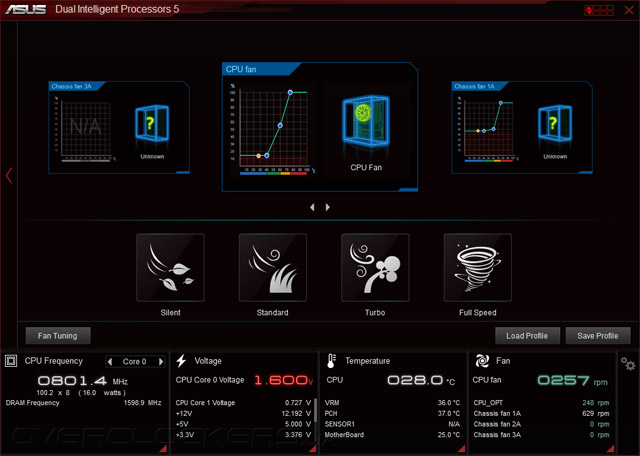Show previous fan card with left arrow
640x456 pixels.
(312, 207)
